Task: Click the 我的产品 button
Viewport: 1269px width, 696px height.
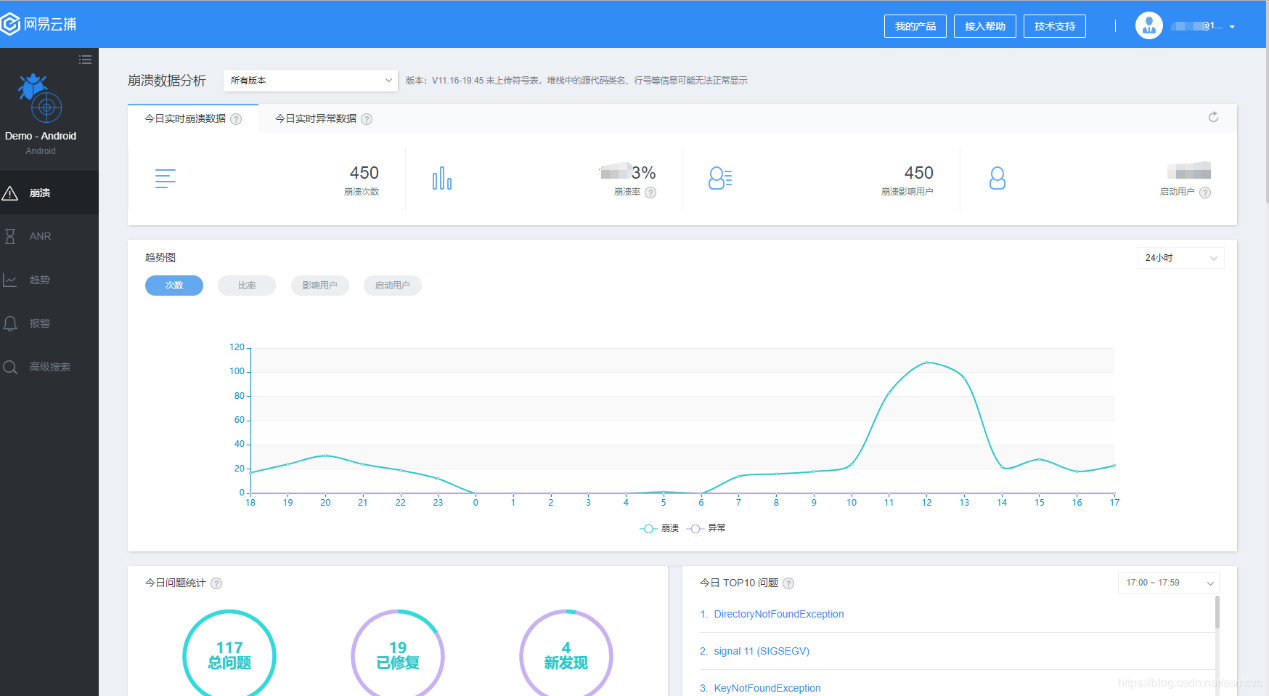Action: click(915, 26)
